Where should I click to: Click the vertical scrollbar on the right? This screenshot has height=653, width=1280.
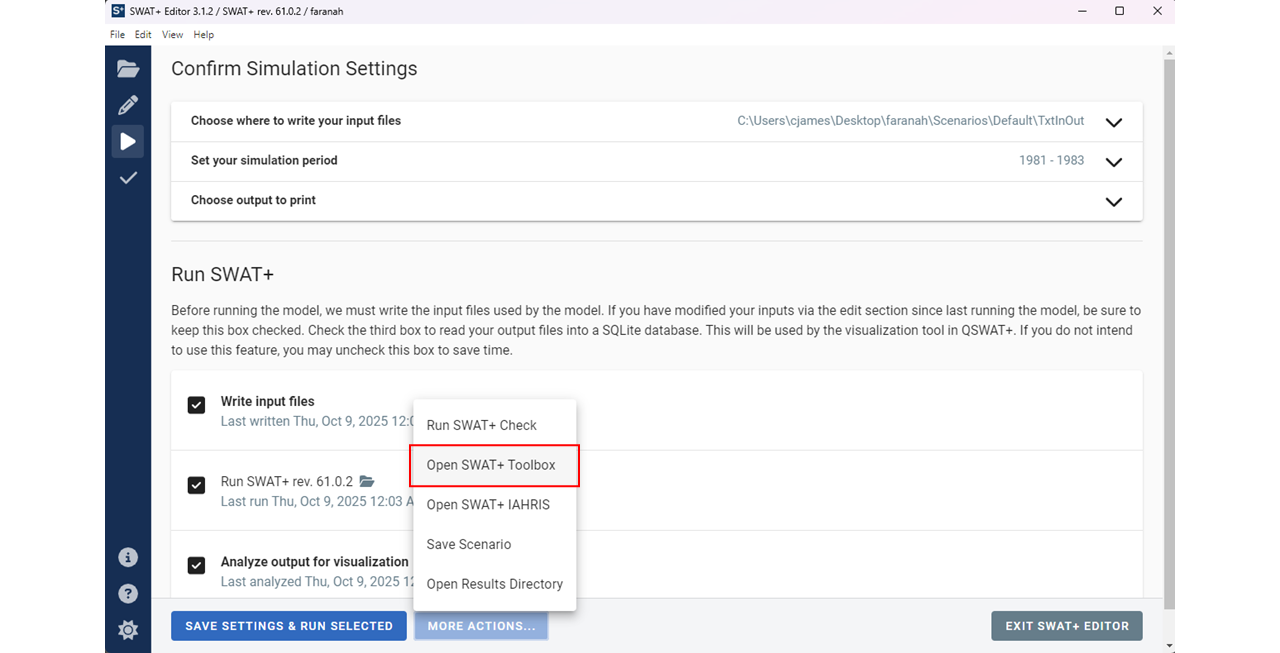1169,330
